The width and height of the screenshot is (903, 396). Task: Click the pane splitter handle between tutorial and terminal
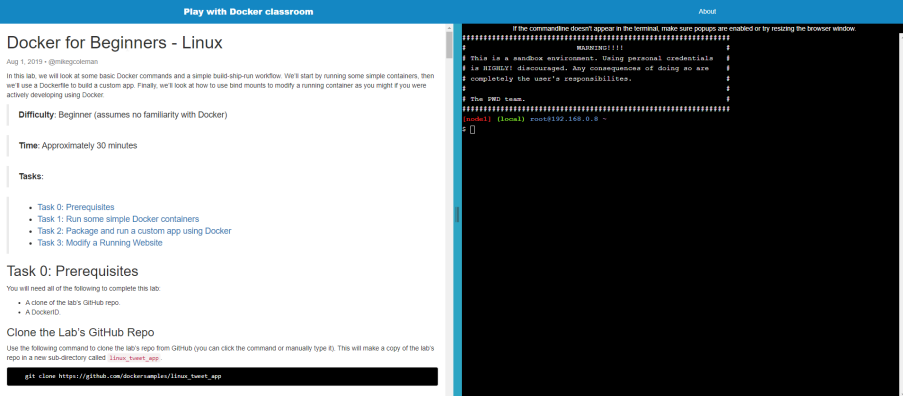[x=457, y=214]
